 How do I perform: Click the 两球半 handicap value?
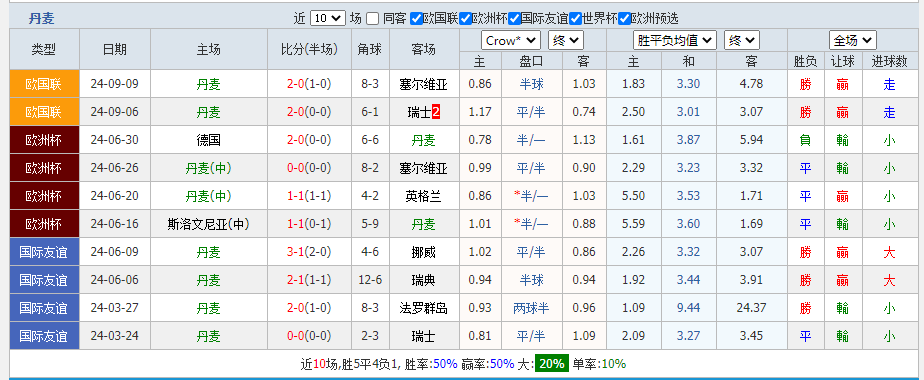pos(532,308)
